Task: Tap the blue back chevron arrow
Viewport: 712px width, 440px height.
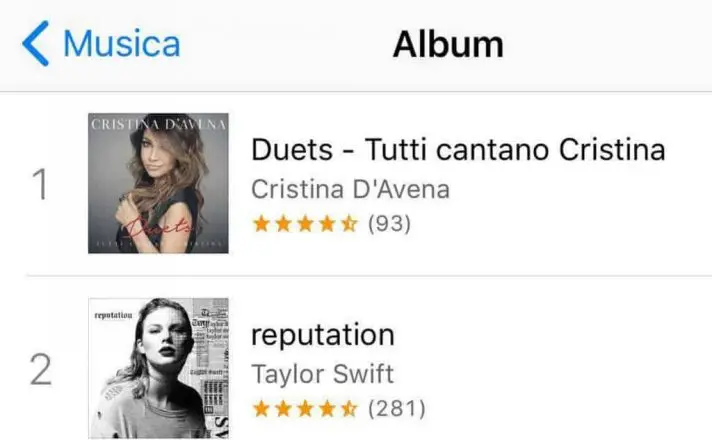Action: point(35,45)
